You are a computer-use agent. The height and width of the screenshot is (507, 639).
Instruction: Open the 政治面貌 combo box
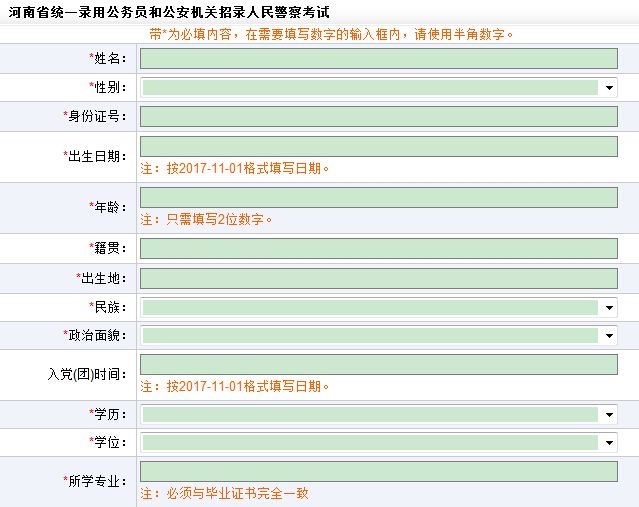click(x=379, y=336)
